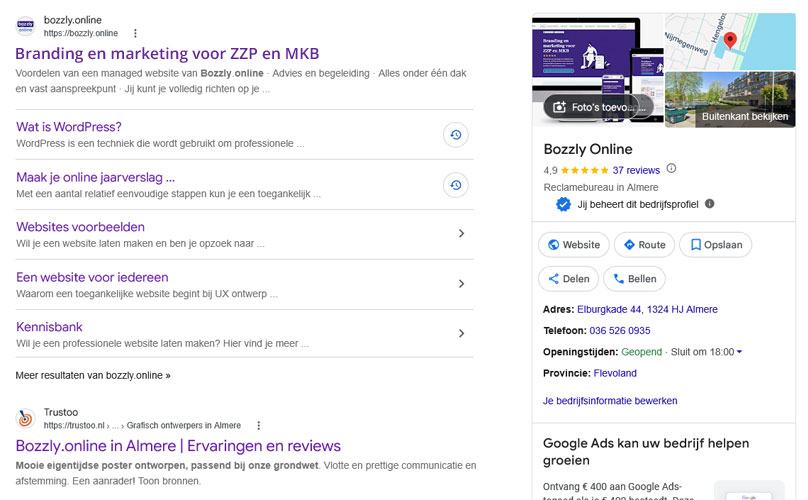The image size is (808, 500).
Task: Click Google Ads kan uw bedrijf helpen heading
Action: tap(646, 452)
